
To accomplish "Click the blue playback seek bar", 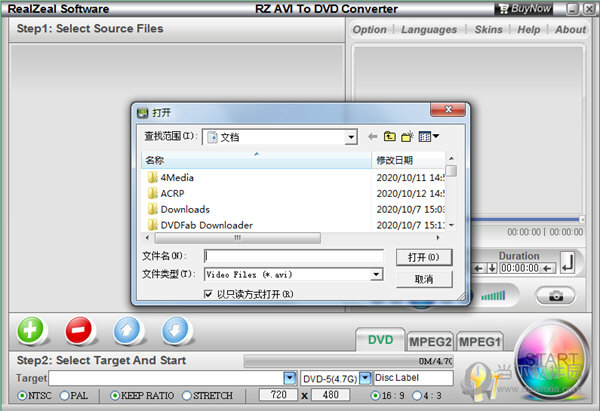I will click(525, 220).
